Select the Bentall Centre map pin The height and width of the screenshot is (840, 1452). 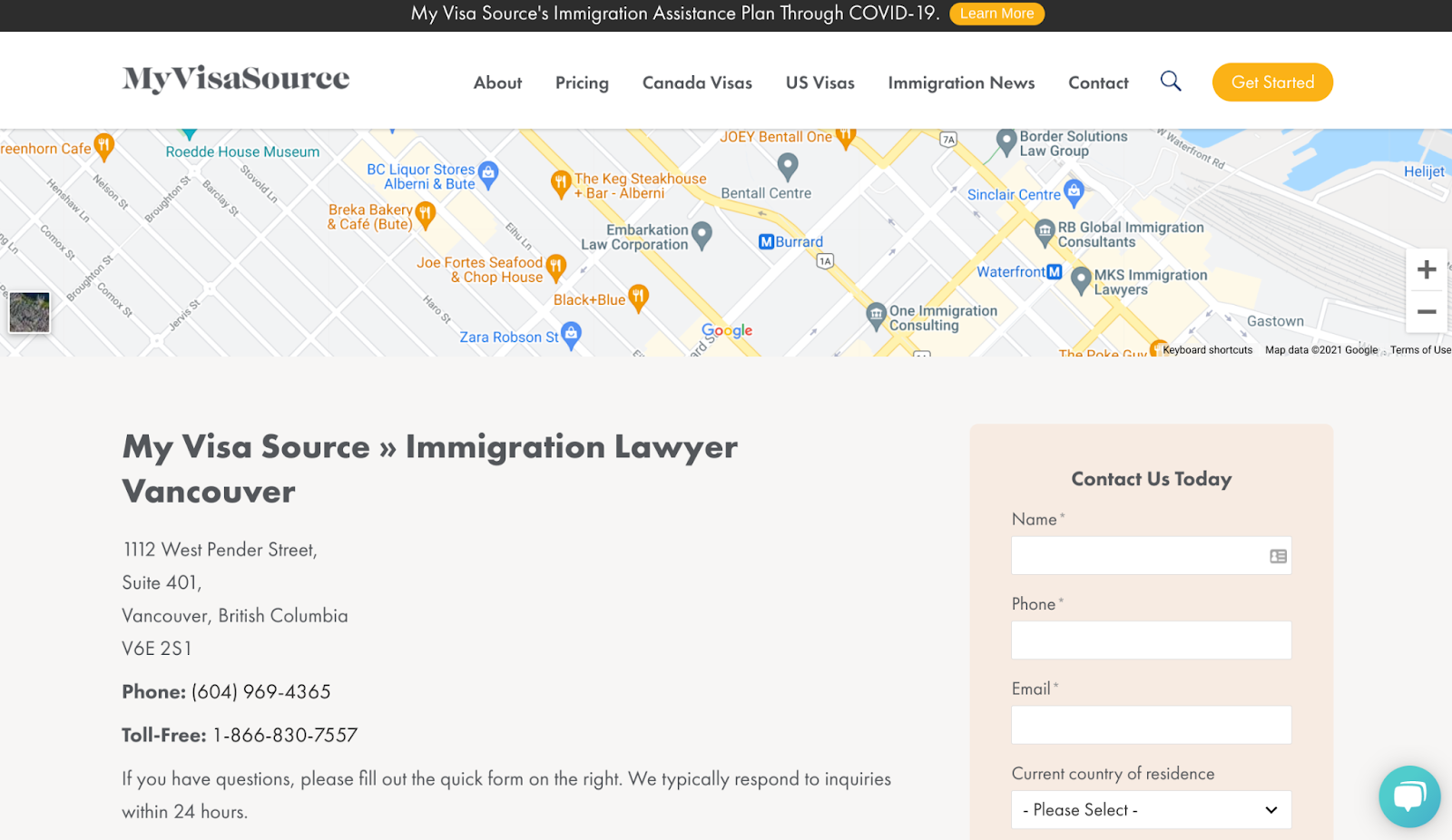click(788, 166)
